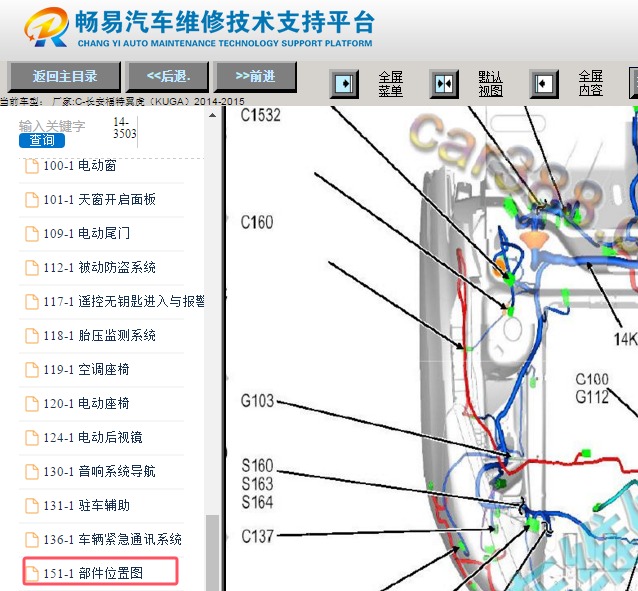638x591 pixels.
Task: Click the C100 connector label in diagram
Action: point(592,379)
